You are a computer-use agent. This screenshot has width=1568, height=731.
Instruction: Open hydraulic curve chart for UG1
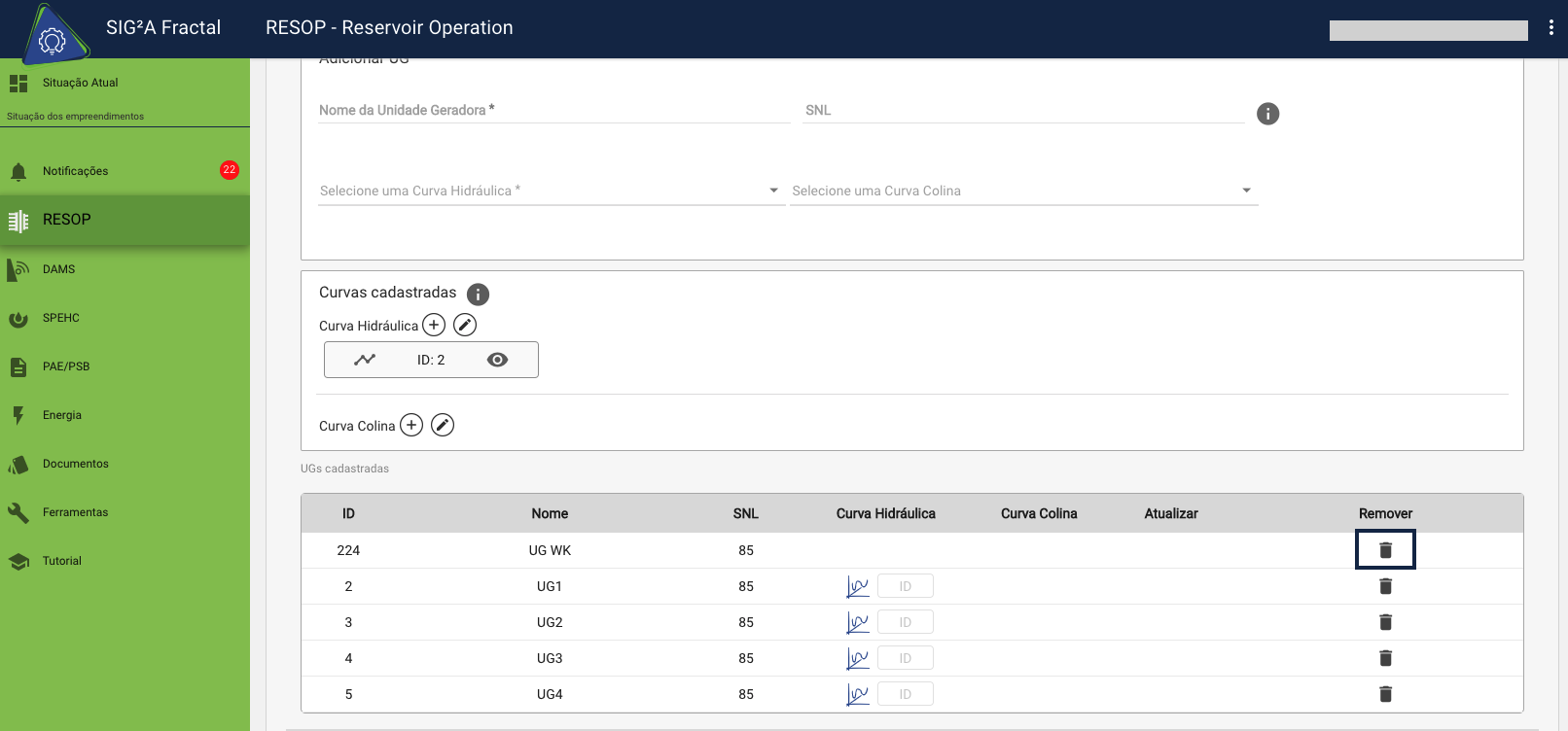pyautogui.click(x=857, y=586)
